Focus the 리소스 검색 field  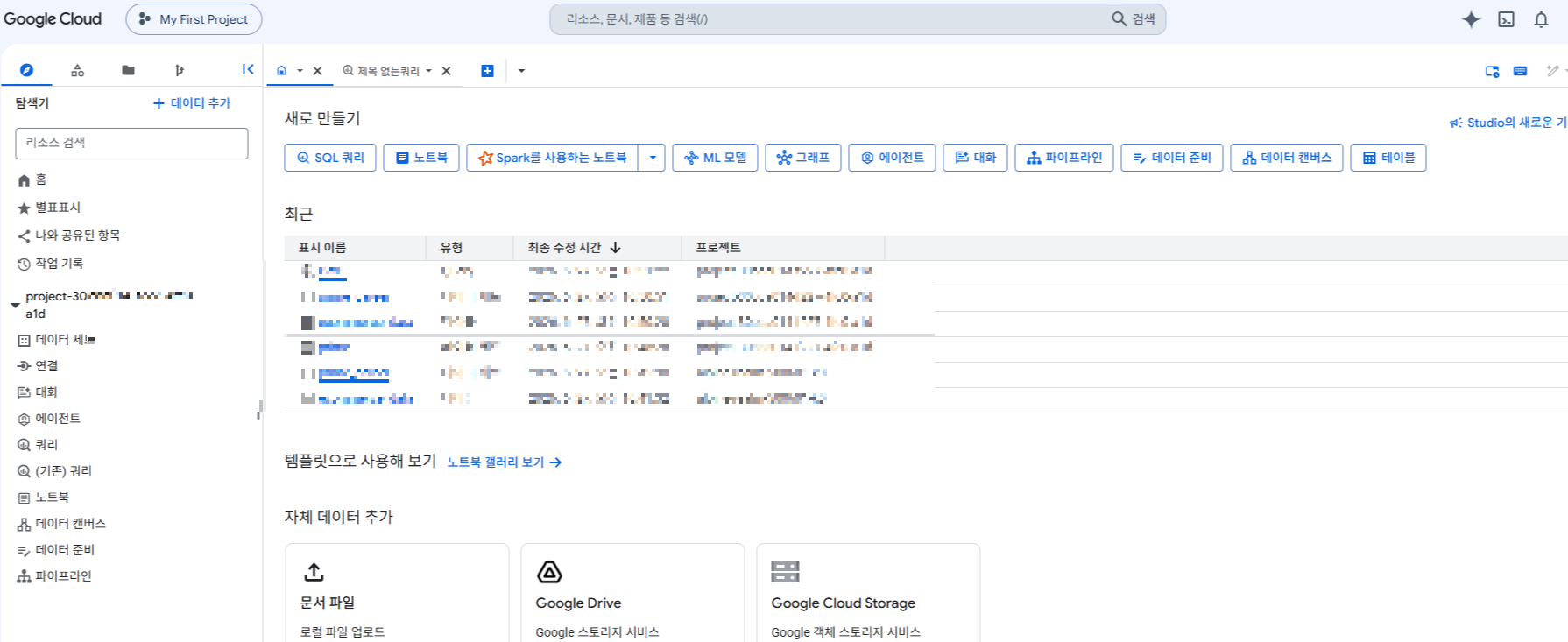(131, 143)
